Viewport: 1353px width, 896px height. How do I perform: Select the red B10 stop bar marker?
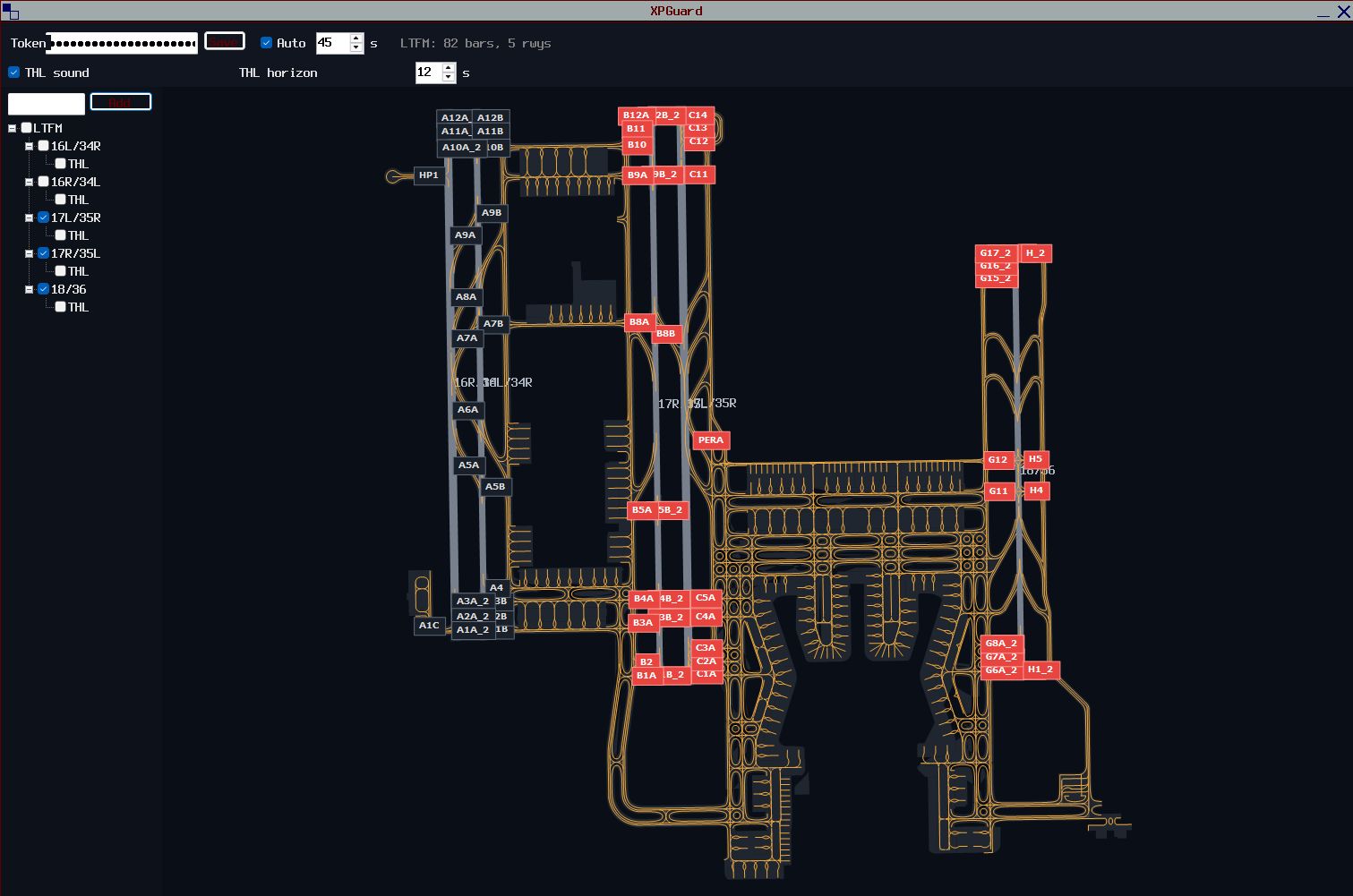(x=638, y=145)
